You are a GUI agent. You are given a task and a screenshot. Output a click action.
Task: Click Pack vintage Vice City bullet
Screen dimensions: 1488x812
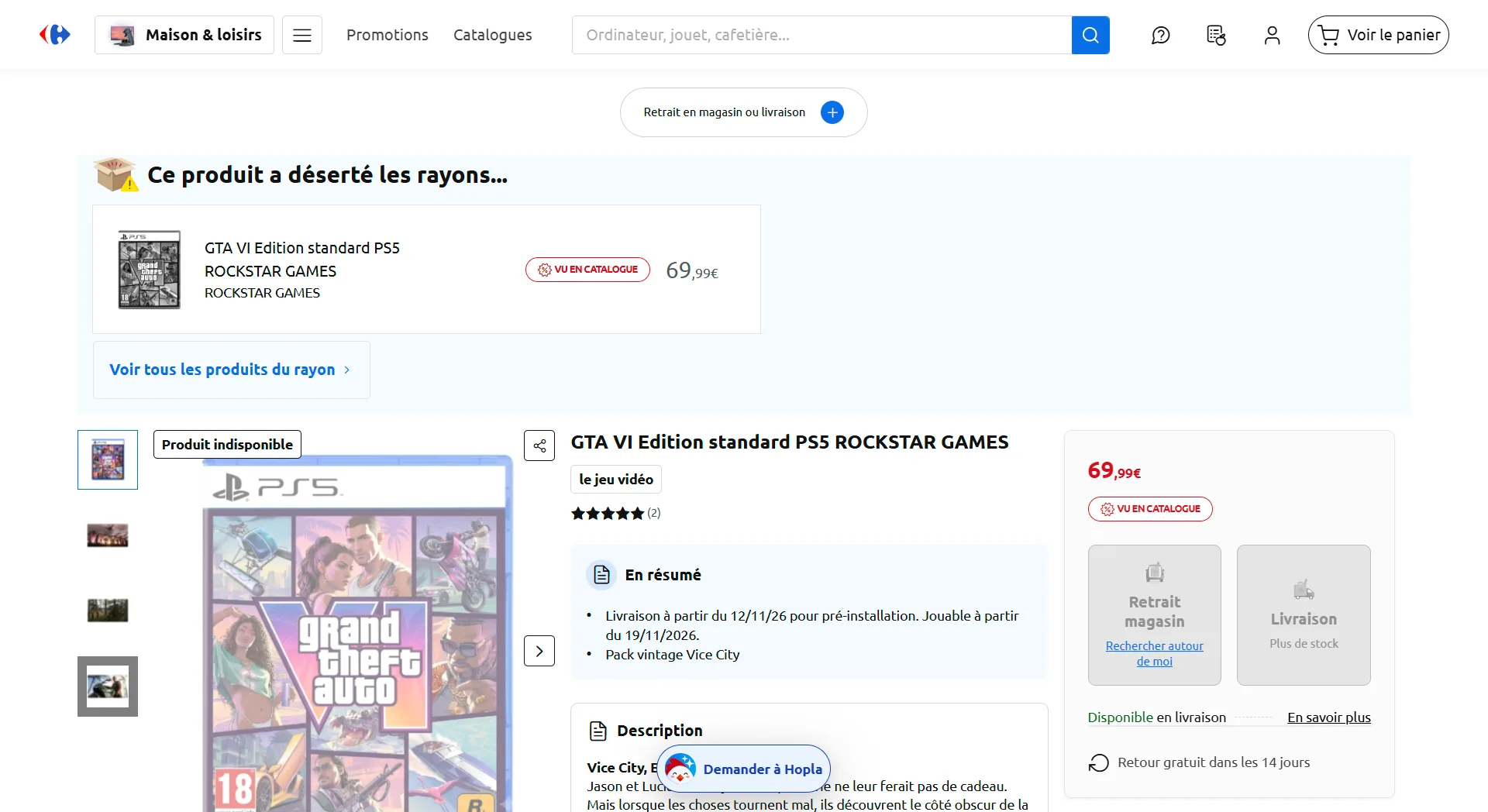click(673, 655)
